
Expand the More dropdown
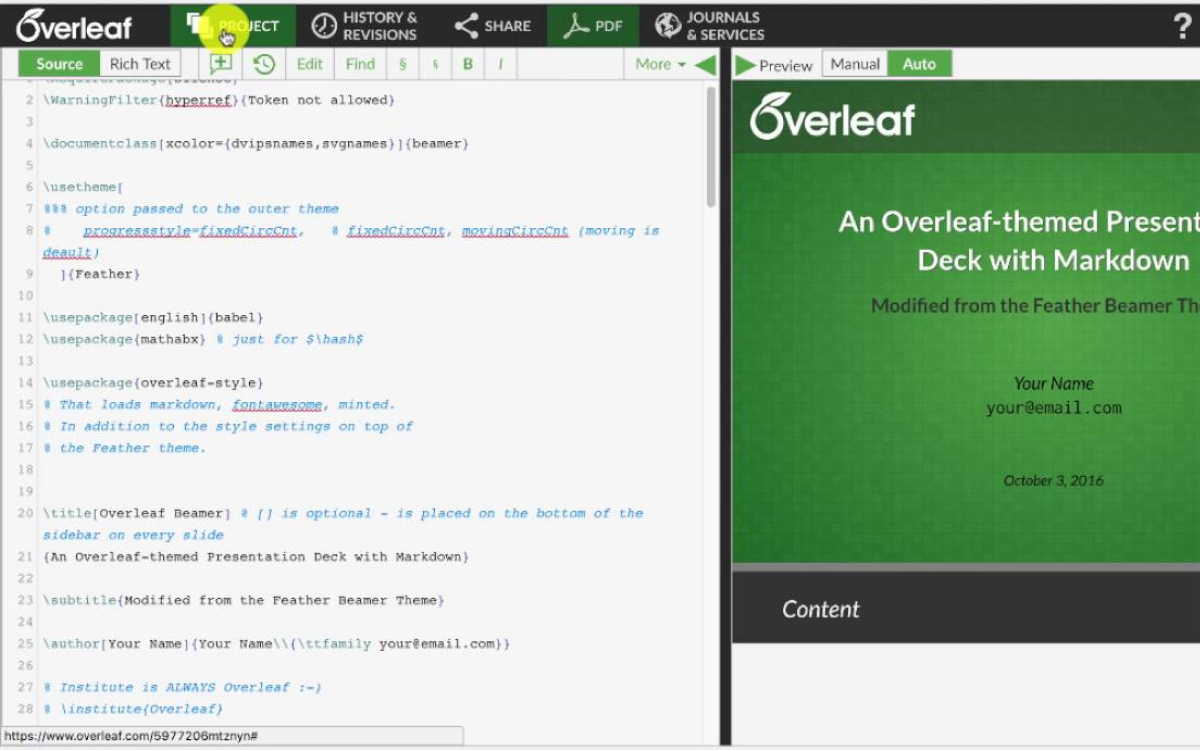[x=660, y=64]
